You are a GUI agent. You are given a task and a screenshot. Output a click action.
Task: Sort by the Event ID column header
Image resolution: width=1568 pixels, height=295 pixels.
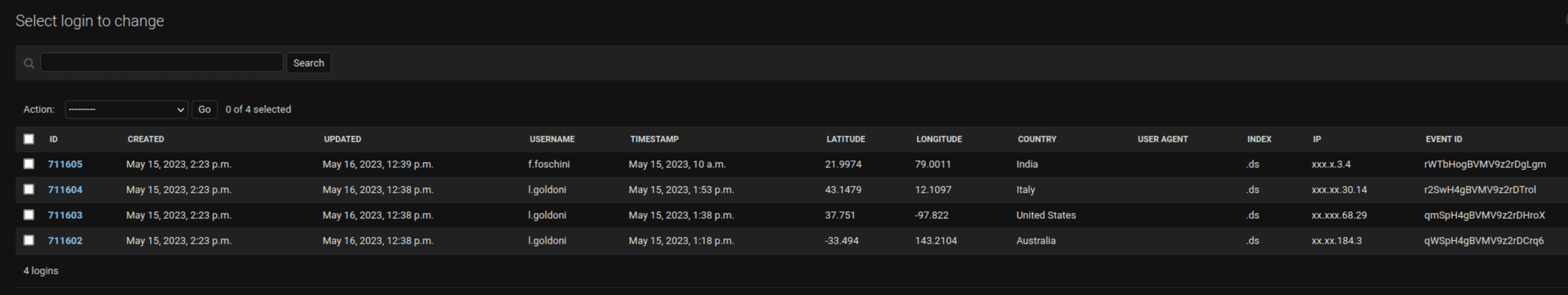point(1444,140)
